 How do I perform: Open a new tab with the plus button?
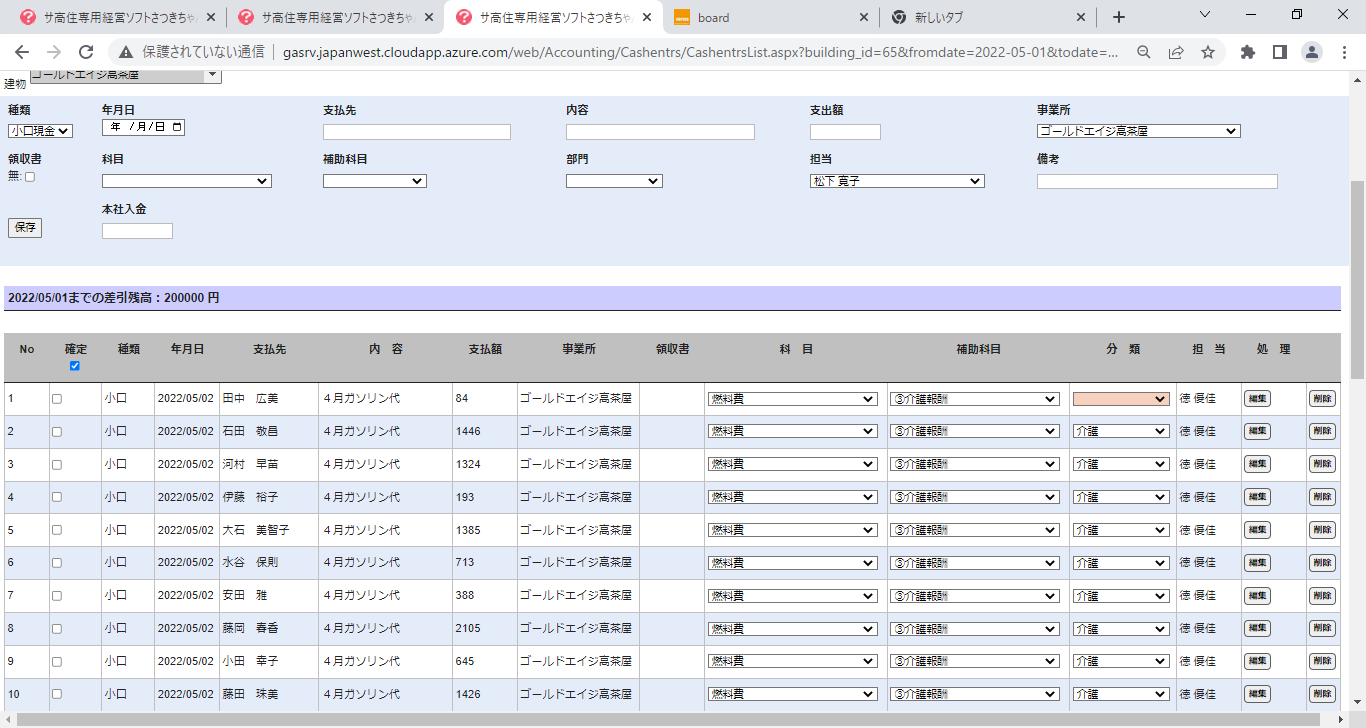tap(1118, 17)
